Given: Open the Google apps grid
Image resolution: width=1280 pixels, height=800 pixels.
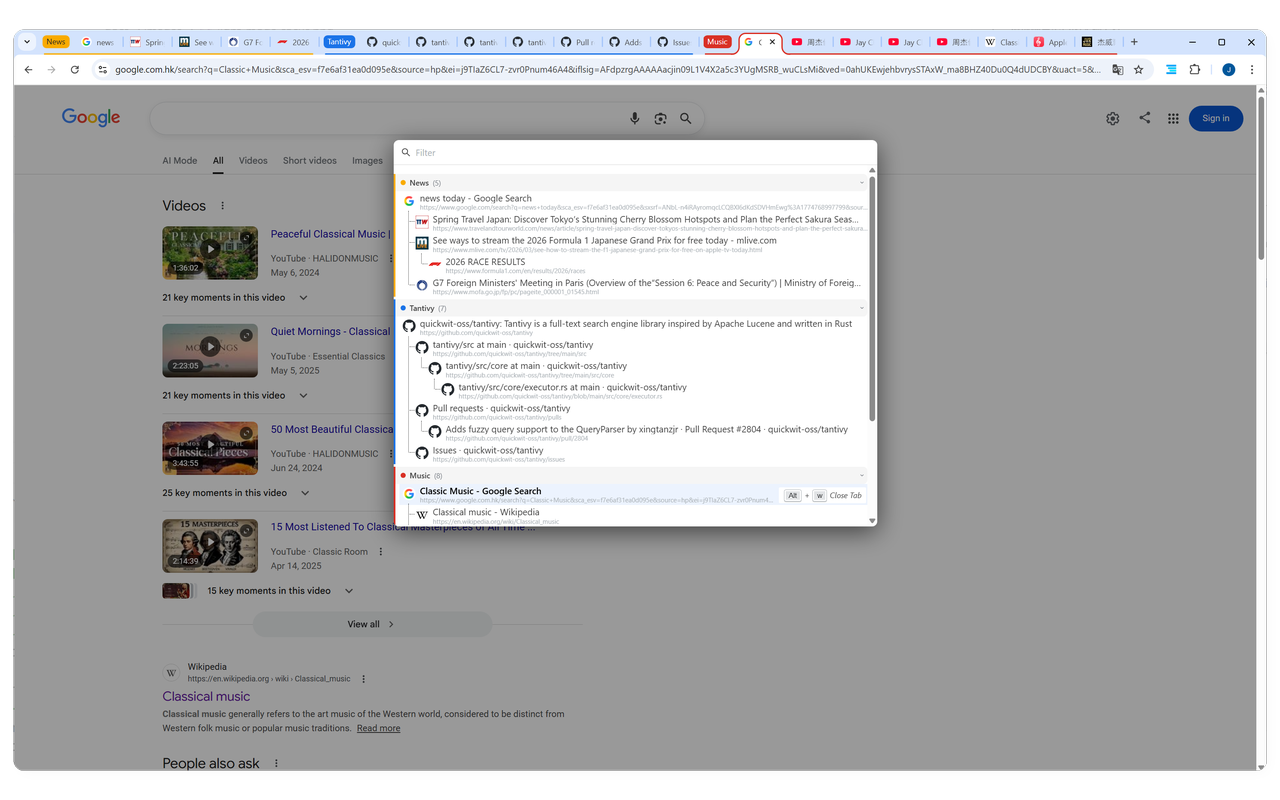Looking at the screenshot, I should (1173, 118).
